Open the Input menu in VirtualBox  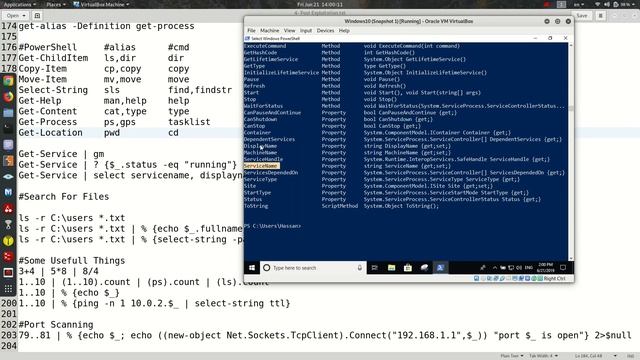click(x=306, y=31)
